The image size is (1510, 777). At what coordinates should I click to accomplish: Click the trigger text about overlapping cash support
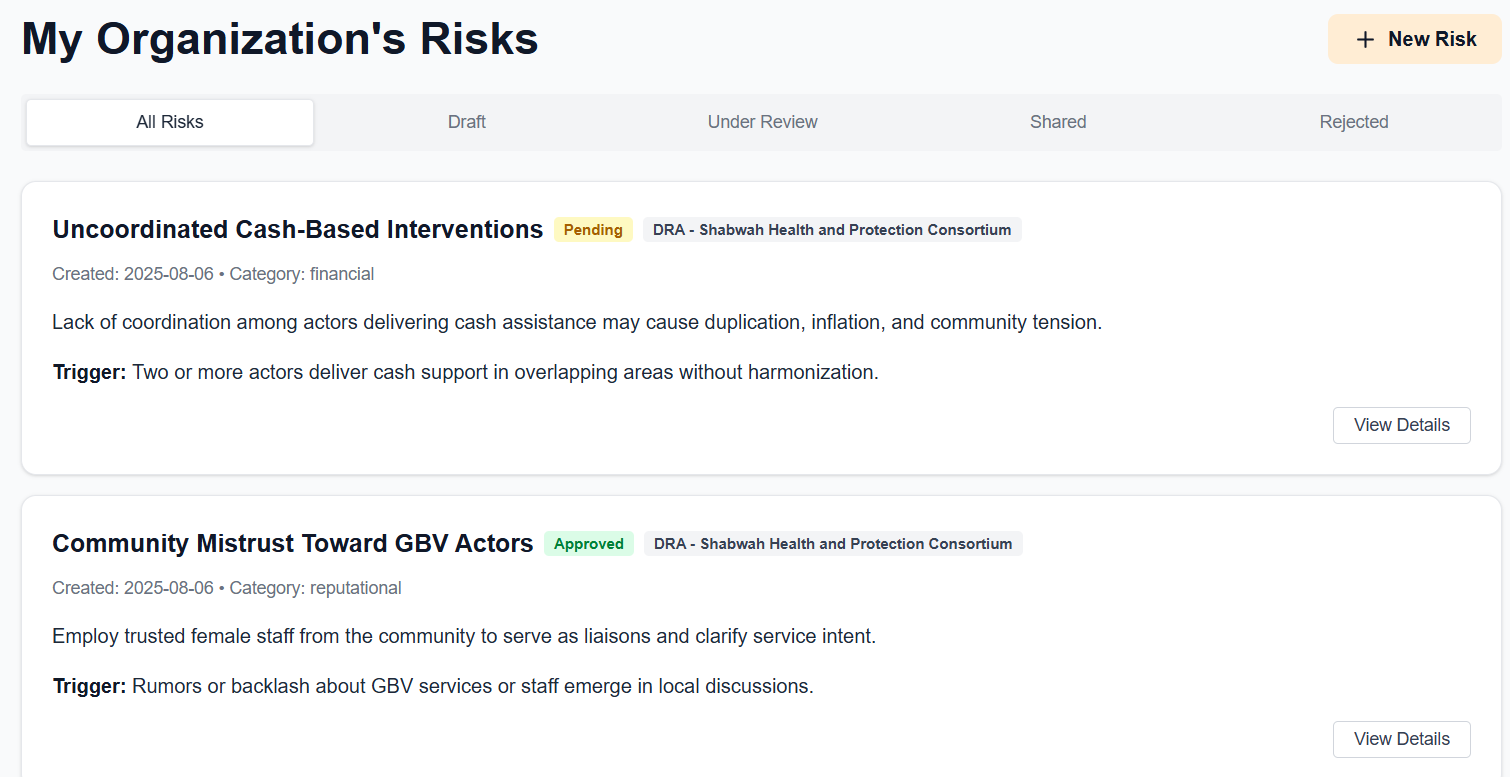[x=504, y=373]
